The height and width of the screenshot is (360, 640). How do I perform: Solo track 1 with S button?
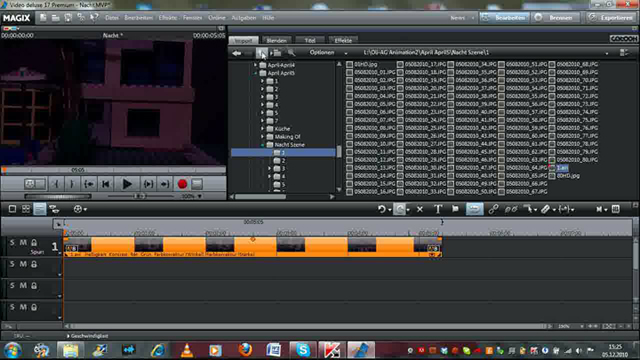pyautogui.click(x=12, y=243)
